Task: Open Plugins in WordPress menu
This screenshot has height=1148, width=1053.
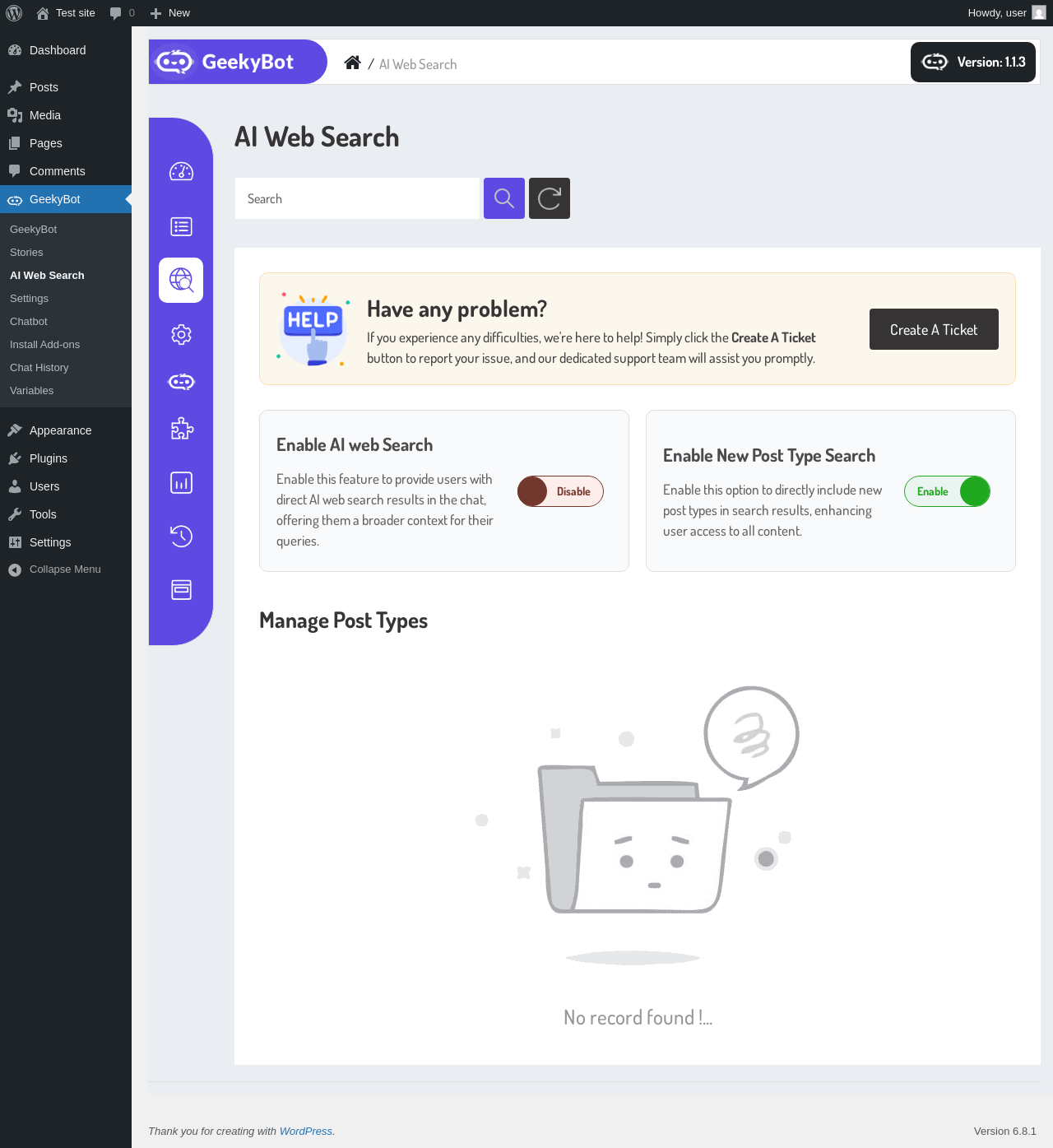Action: click(x=66, y=458)
